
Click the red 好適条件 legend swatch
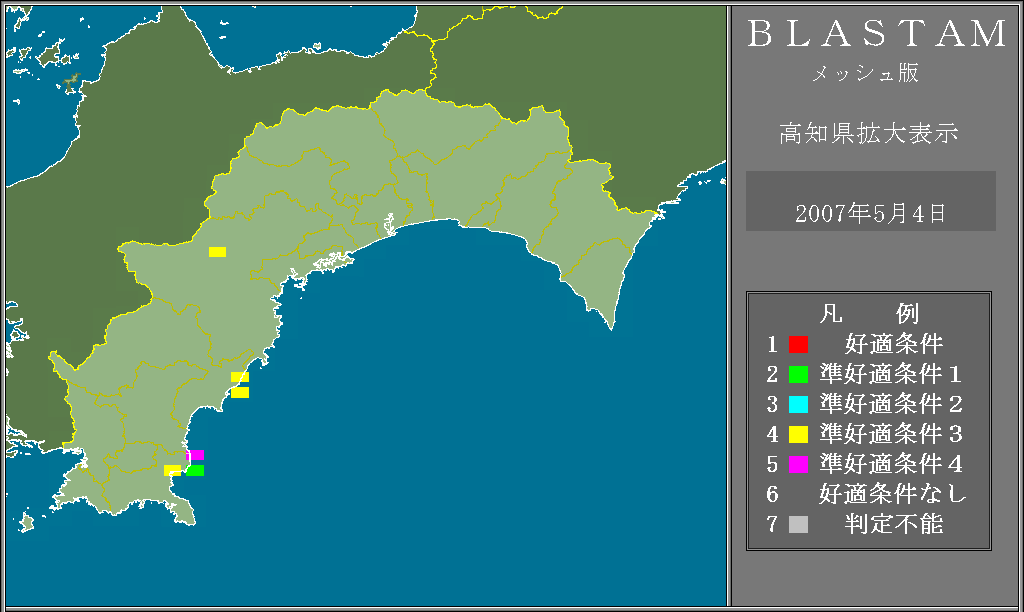pos(798,345)
